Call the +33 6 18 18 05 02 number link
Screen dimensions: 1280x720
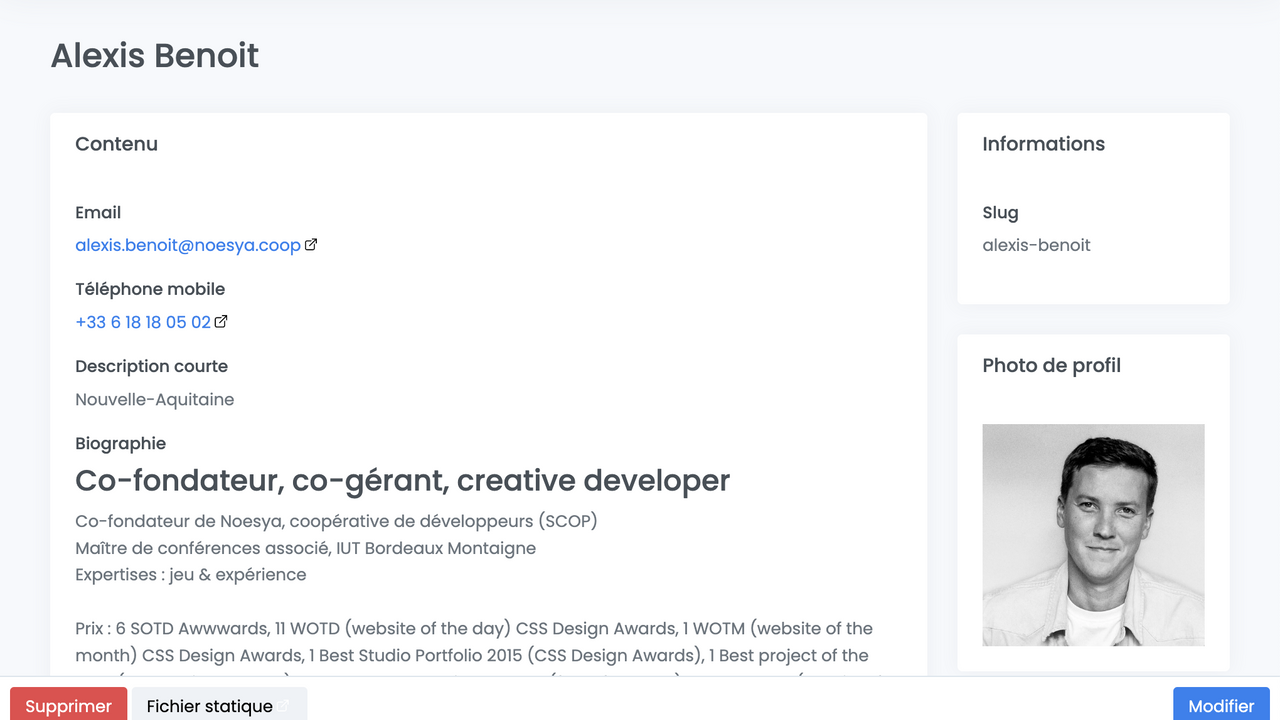pyautogui.click(x=143, y=322)
